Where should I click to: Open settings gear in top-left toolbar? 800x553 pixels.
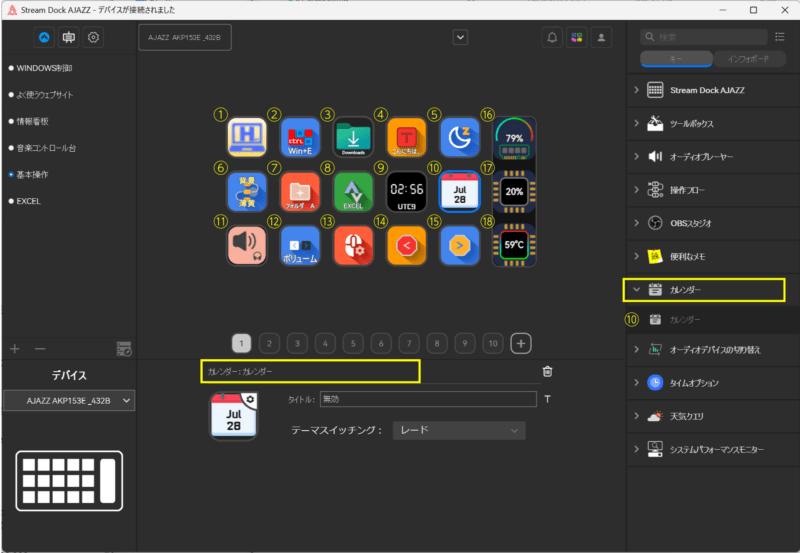coord(93,37)
